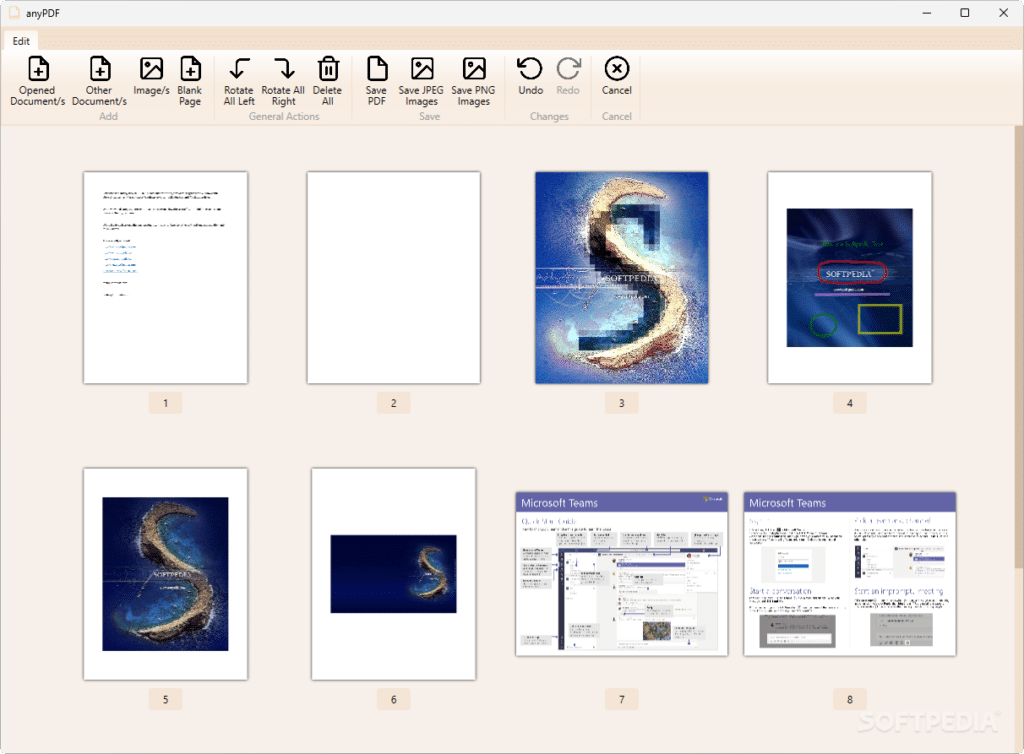1024x754 pixels.
Task: Select page 4 annotated Softpedia thumbnail
Action: (850, 277)
